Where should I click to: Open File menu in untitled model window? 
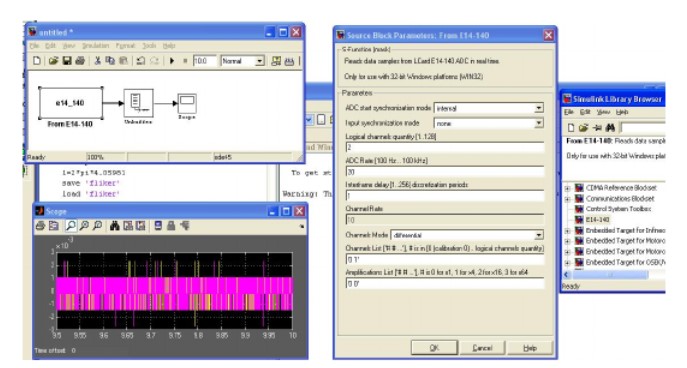pyautogui.click(x=34, y=46)
